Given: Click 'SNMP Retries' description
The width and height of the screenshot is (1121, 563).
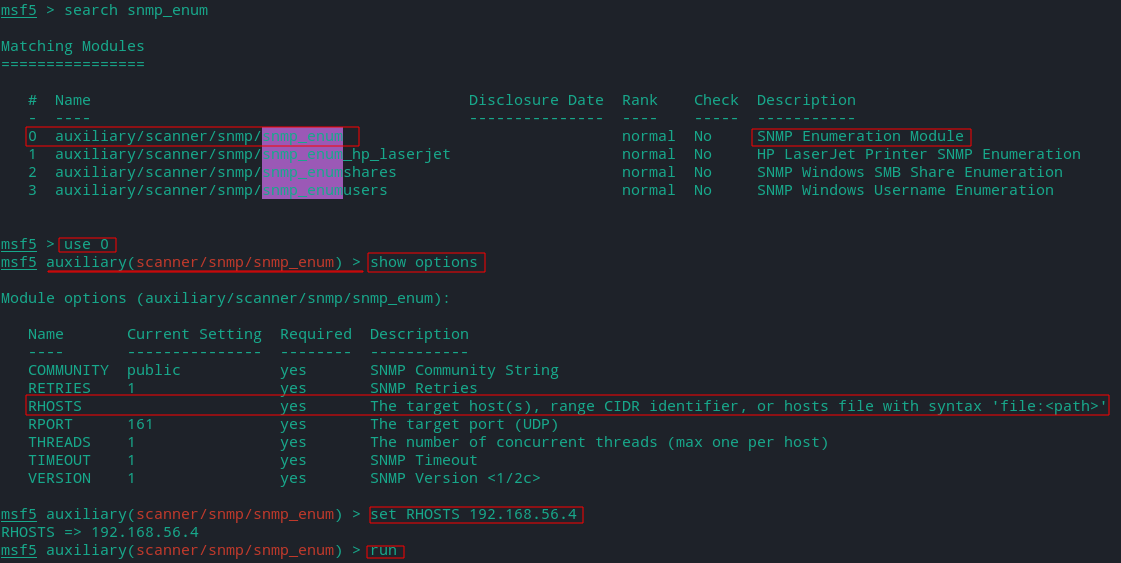Looking at the screenshot, I should tap(423, 388).
